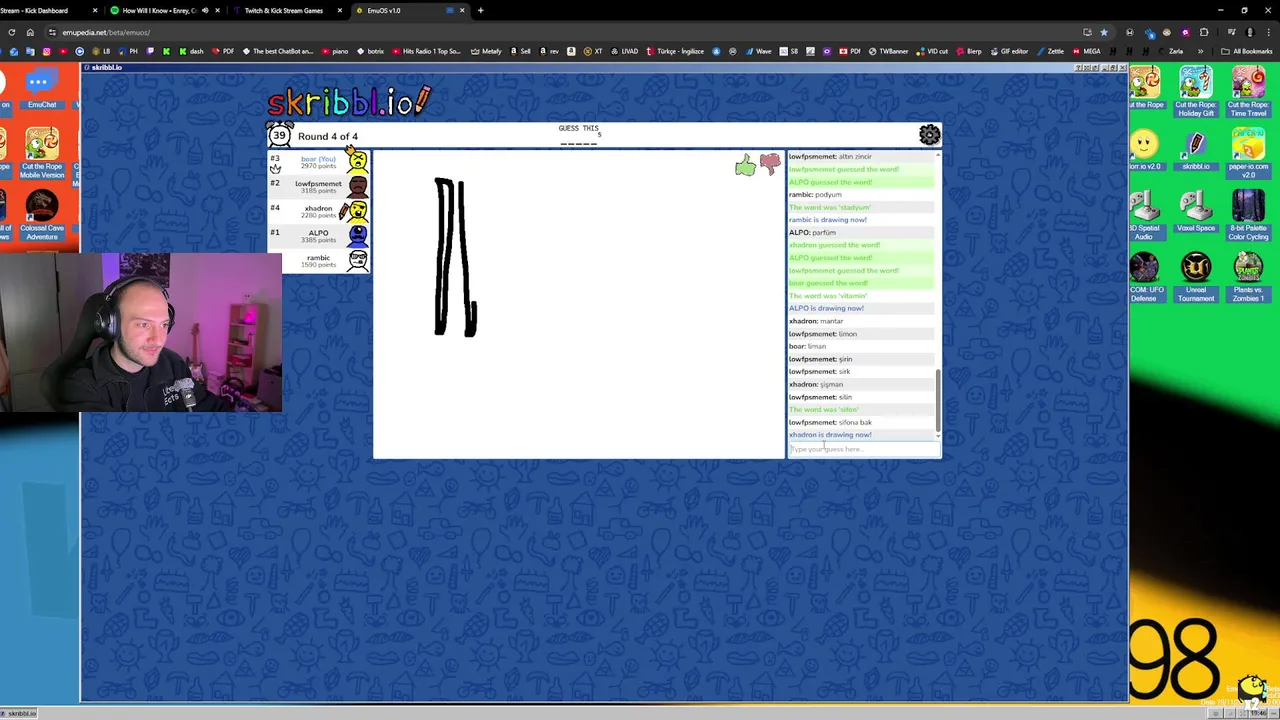The image size is (1280, 720).
Task: Click xhadron player avatar with pencil
Action: (355, 211)
